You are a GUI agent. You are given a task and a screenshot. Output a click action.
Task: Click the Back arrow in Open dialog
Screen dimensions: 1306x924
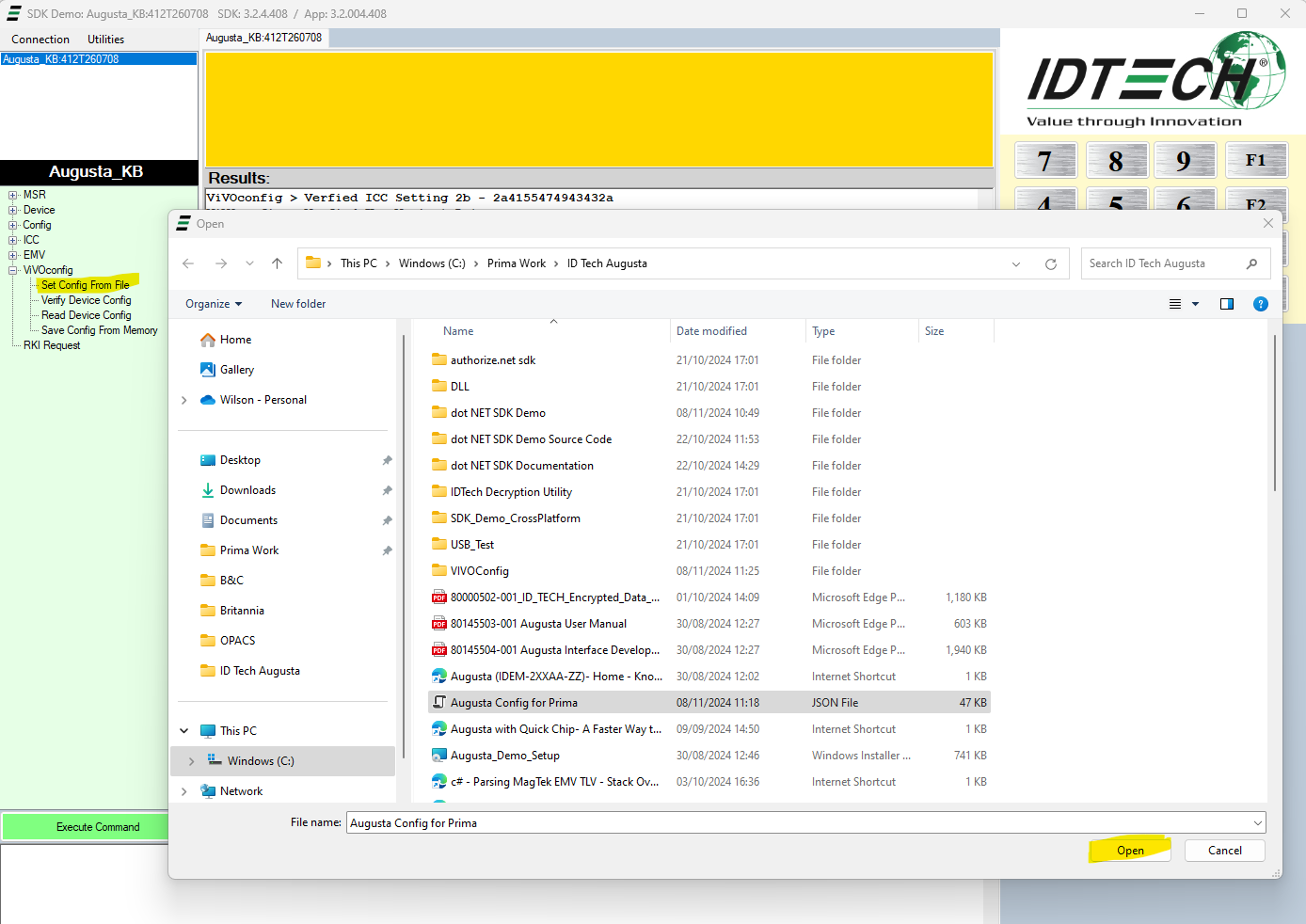tap(188, 263)
